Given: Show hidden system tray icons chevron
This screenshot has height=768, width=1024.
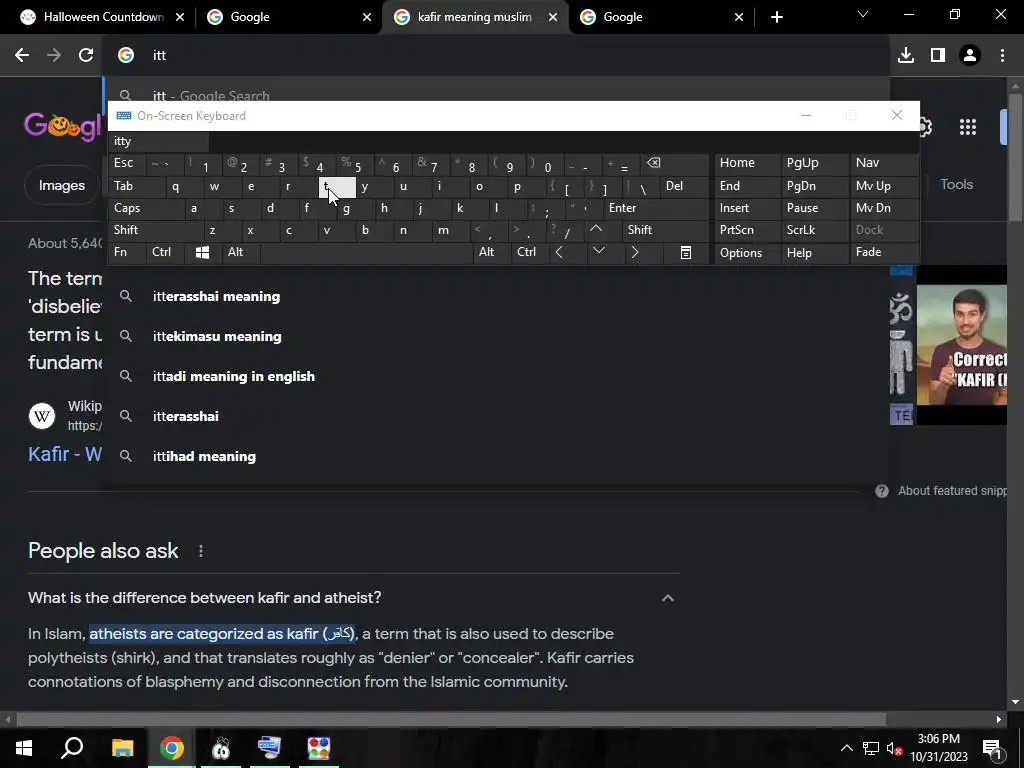Looking at the screenshot, I should click(x=846, y=748).
